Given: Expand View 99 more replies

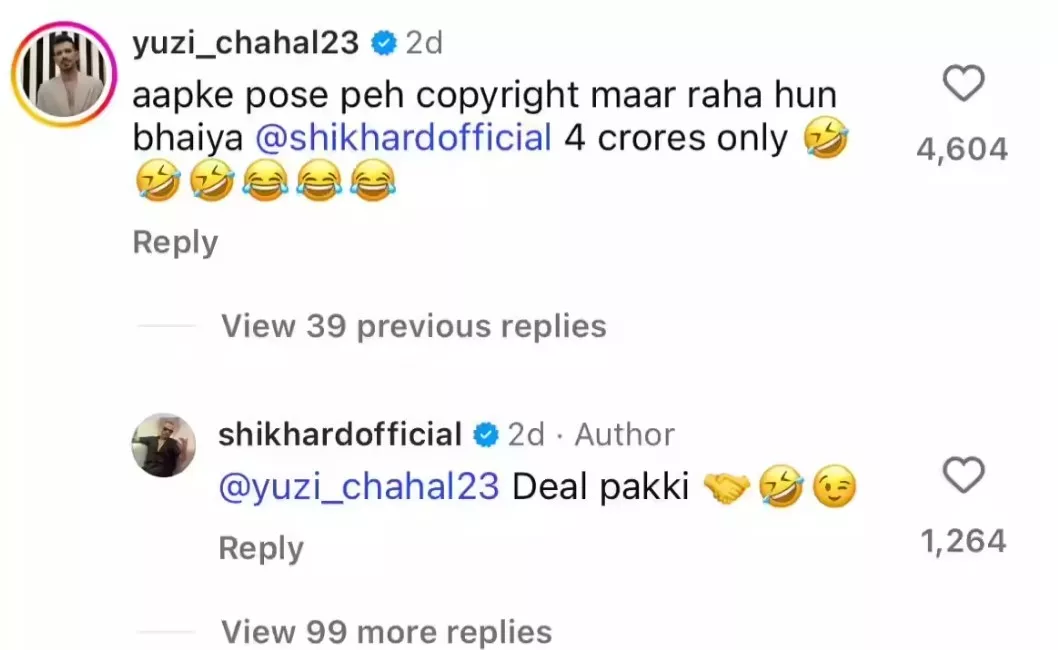Looking at the screenshot, I should (x=387, y=632).
